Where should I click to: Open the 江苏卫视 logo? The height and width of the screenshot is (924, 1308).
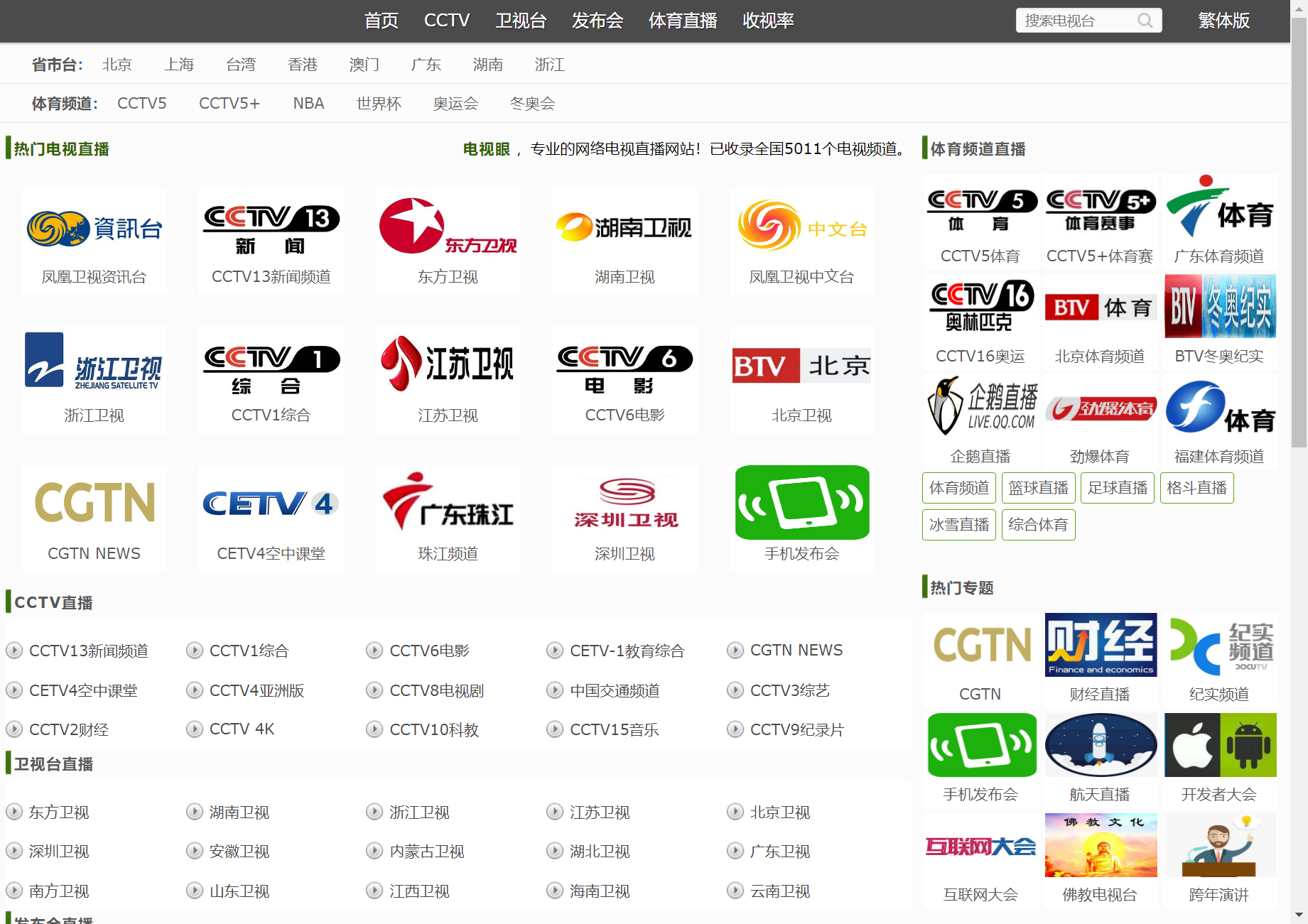pos(448,364)
